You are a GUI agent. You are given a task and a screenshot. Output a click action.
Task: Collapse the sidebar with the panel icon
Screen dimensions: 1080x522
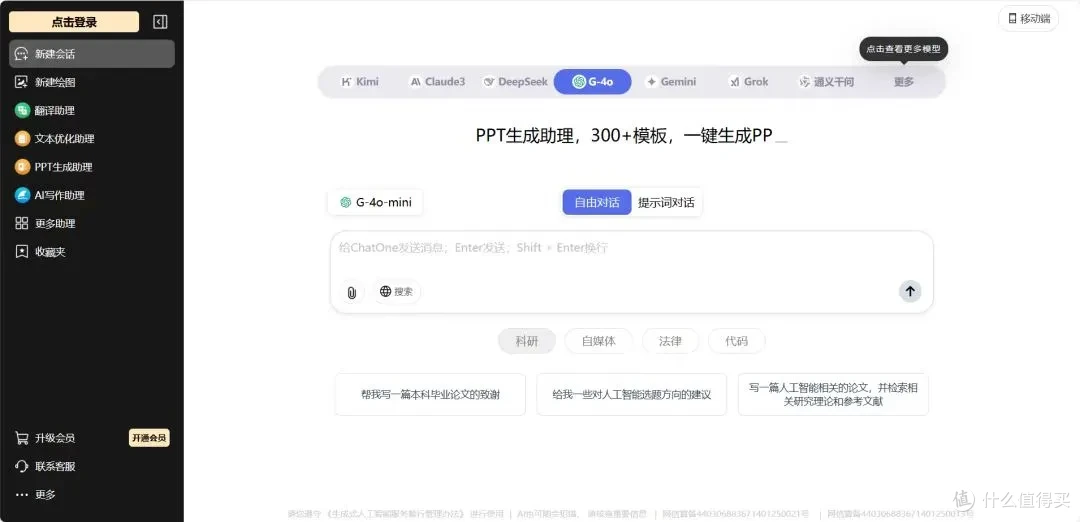[160, 22]
